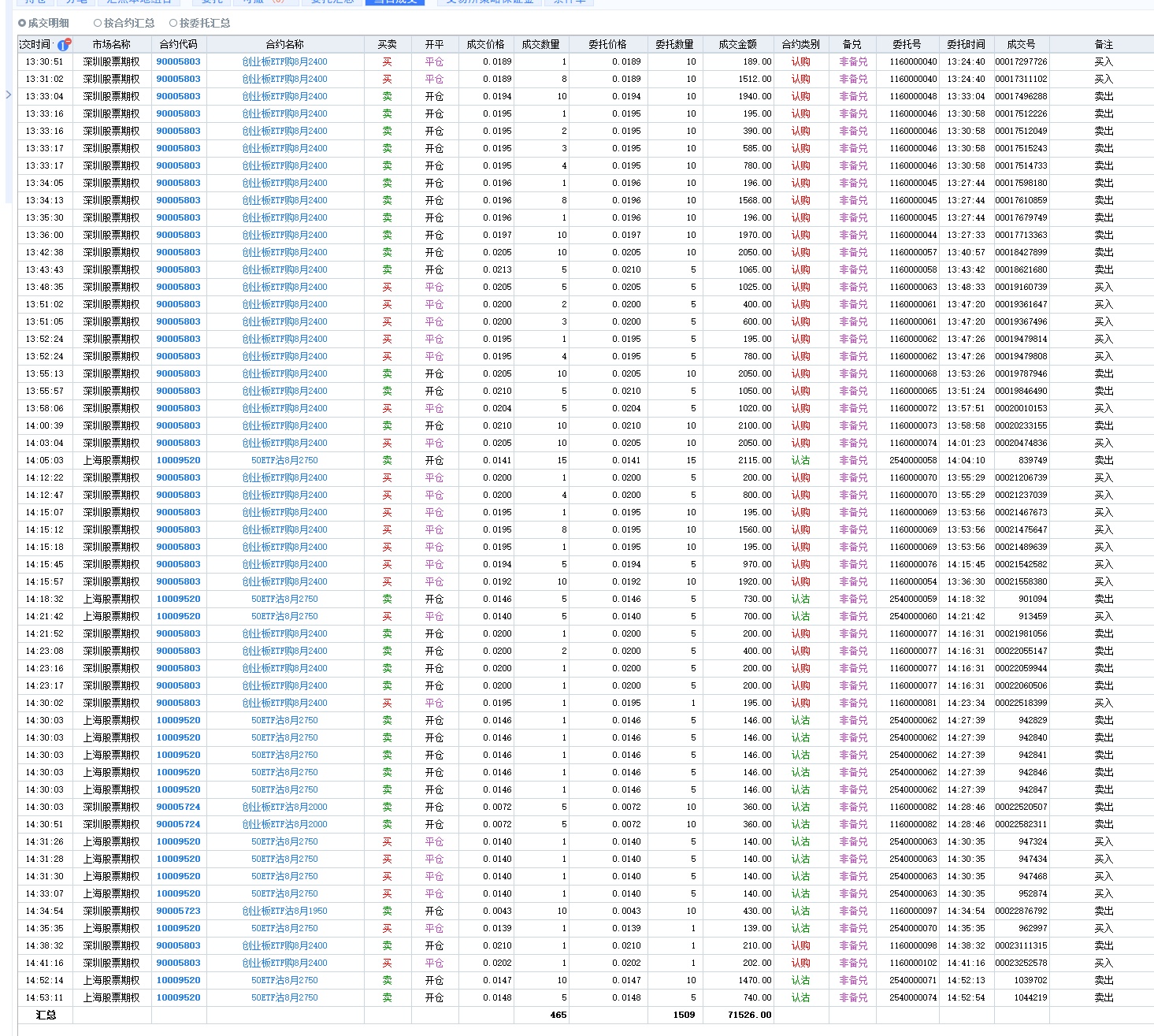
Task: Click total amount 71526.00
Action: tap(750, 1015)
